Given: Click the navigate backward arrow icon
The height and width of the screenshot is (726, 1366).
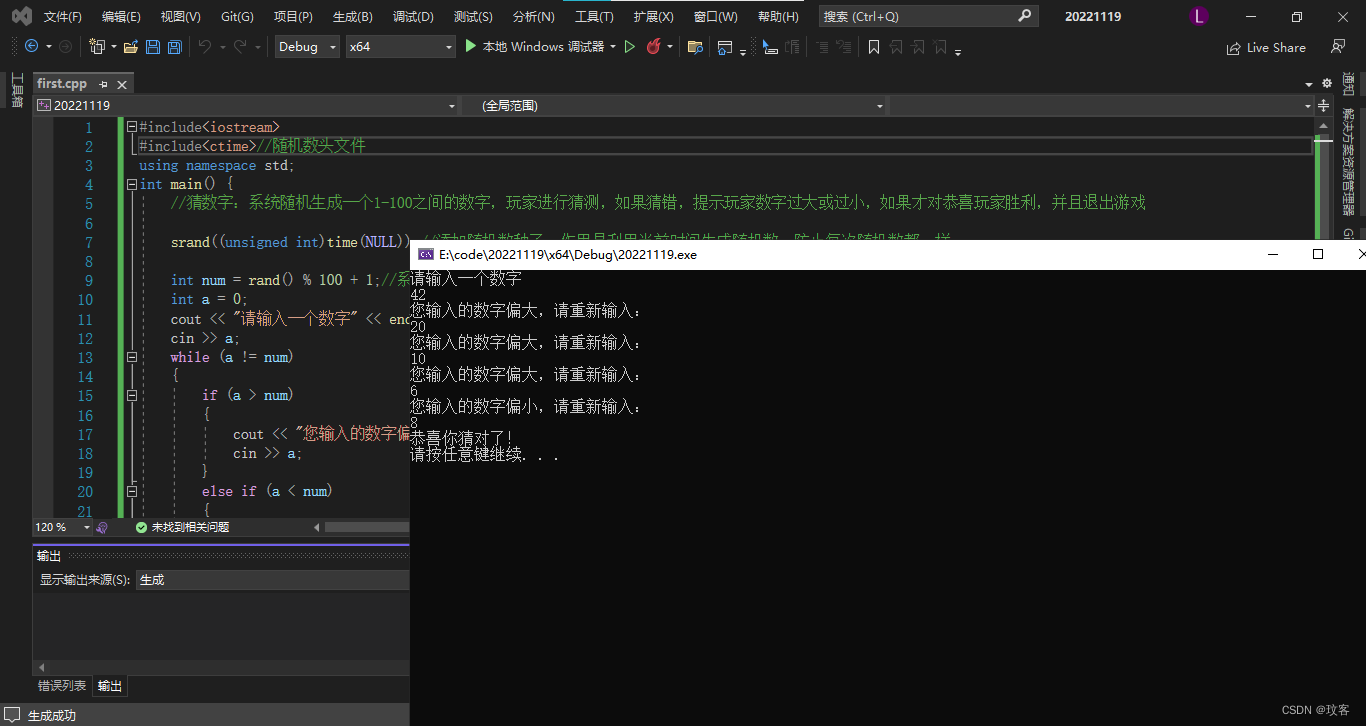Looking at the screenshot, I should tap(31, 47).
